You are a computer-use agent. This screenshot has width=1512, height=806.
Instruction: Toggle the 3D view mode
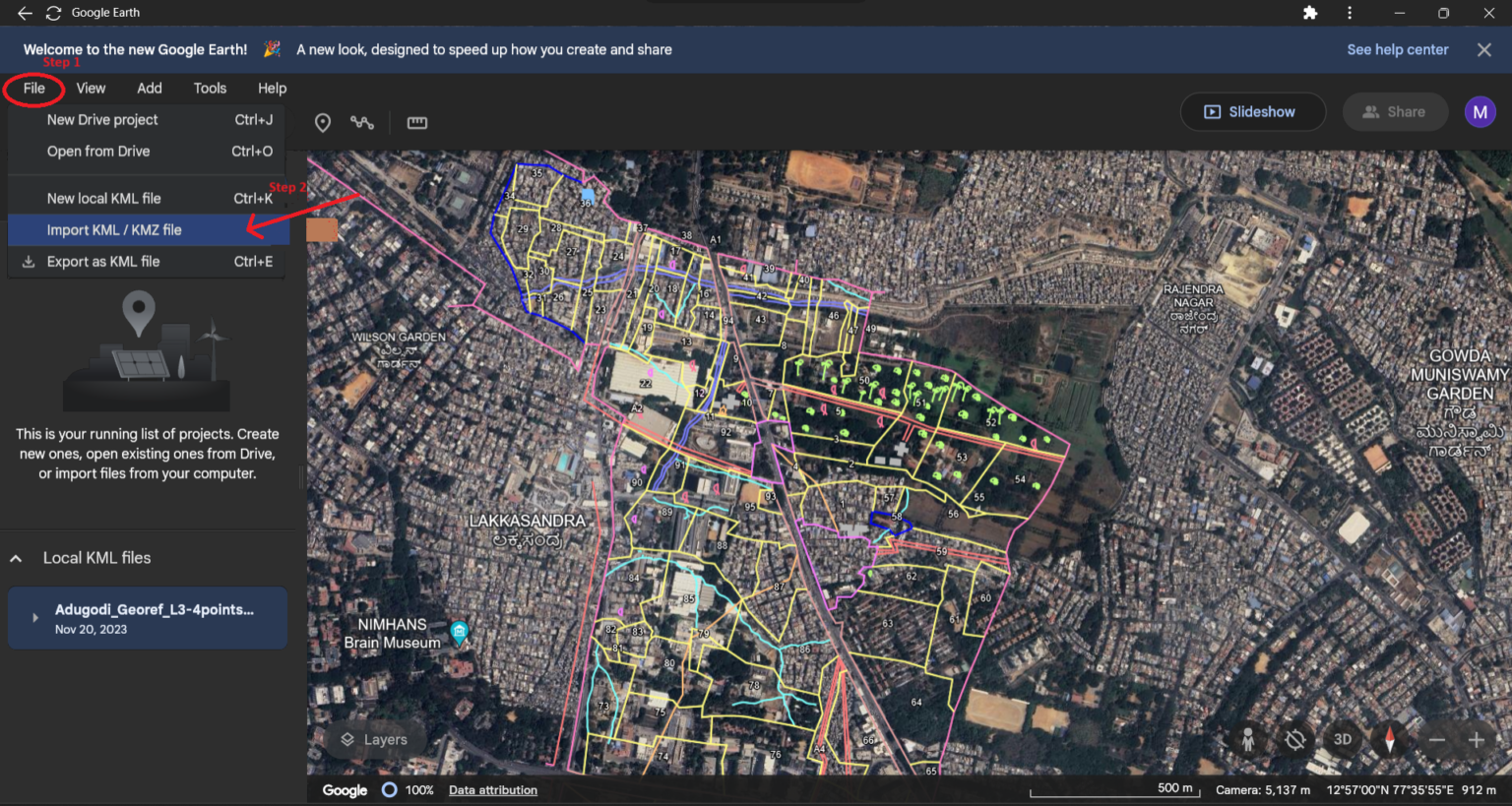click(x=1343, y=739)
